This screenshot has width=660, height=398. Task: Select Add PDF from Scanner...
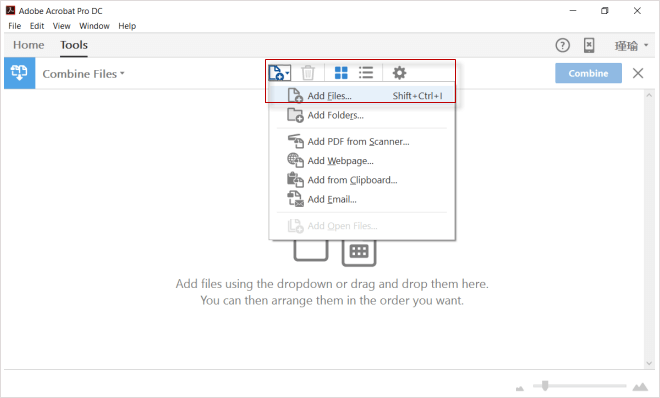pyautogui.click(x=362, y=141)
